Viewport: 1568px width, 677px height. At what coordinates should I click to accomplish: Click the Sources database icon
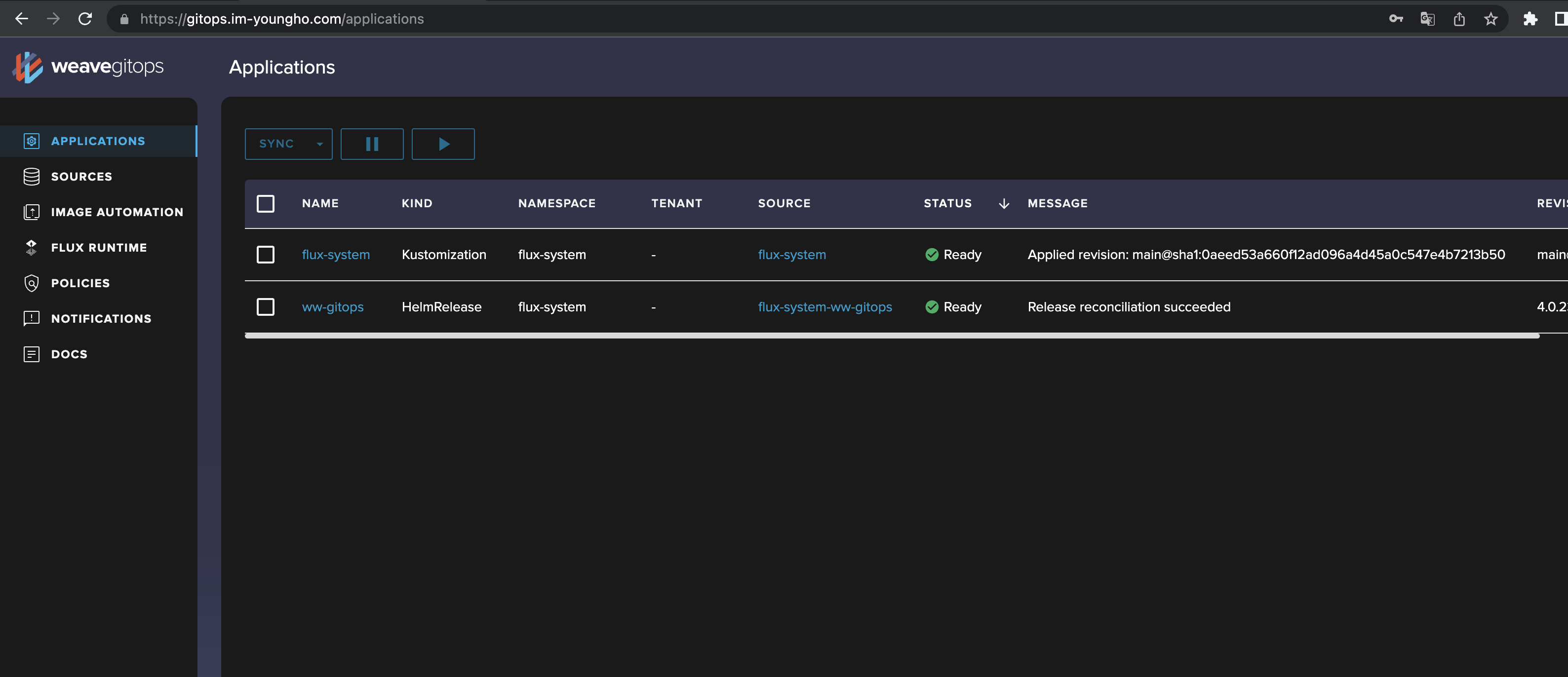(31, 176)
